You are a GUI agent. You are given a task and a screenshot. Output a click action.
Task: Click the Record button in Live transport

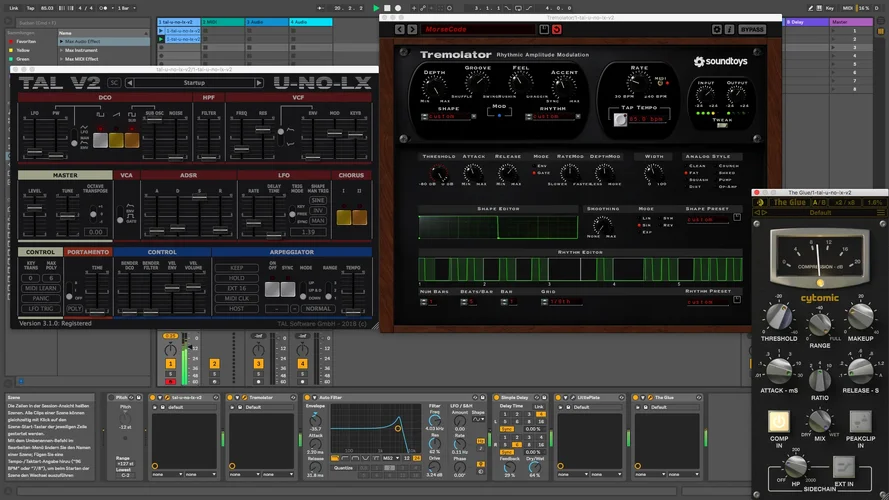[398, 8]
